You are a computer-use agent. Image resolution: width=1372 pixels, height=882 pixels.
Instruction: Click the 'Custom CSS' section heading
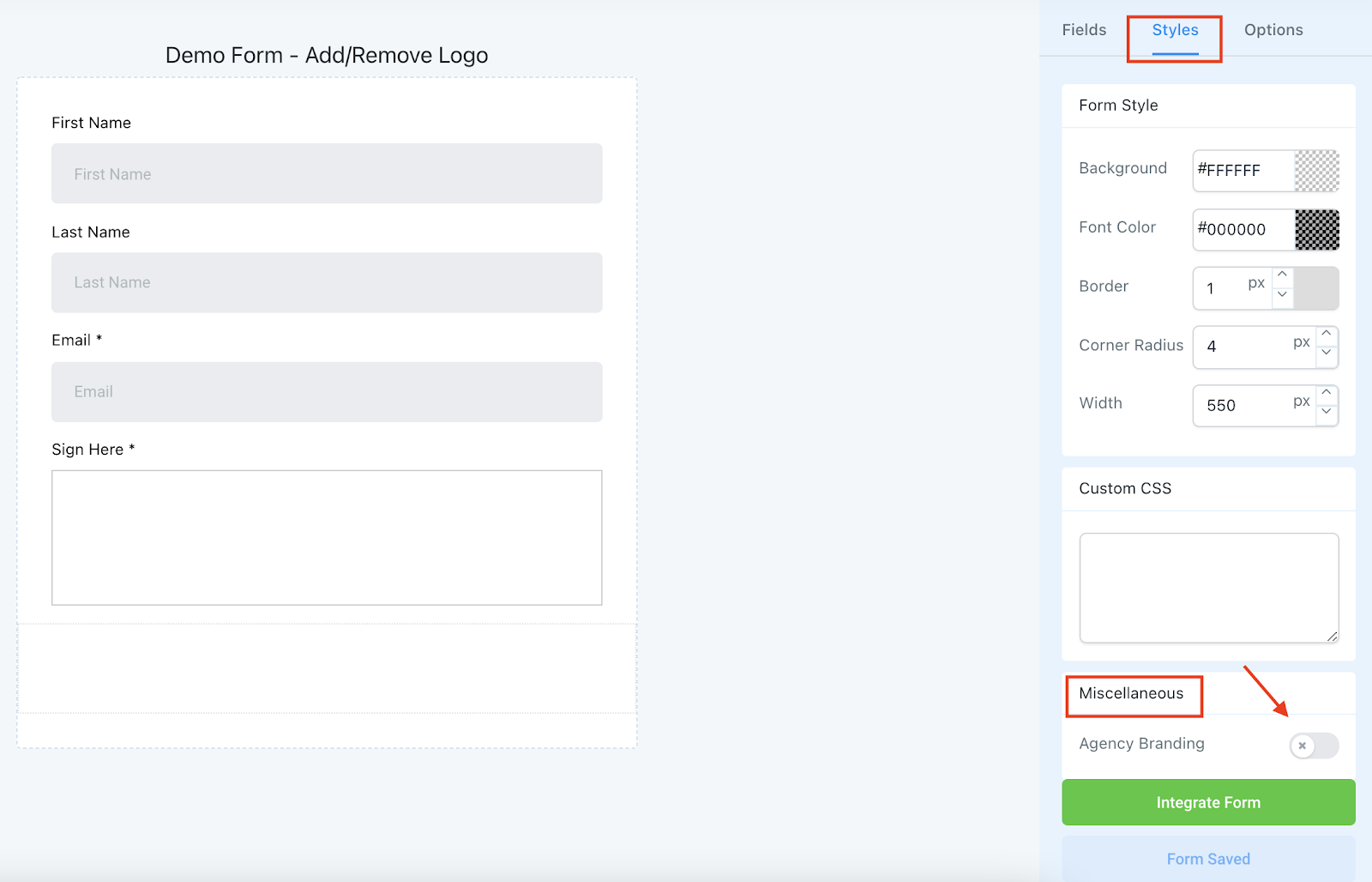1125,488
